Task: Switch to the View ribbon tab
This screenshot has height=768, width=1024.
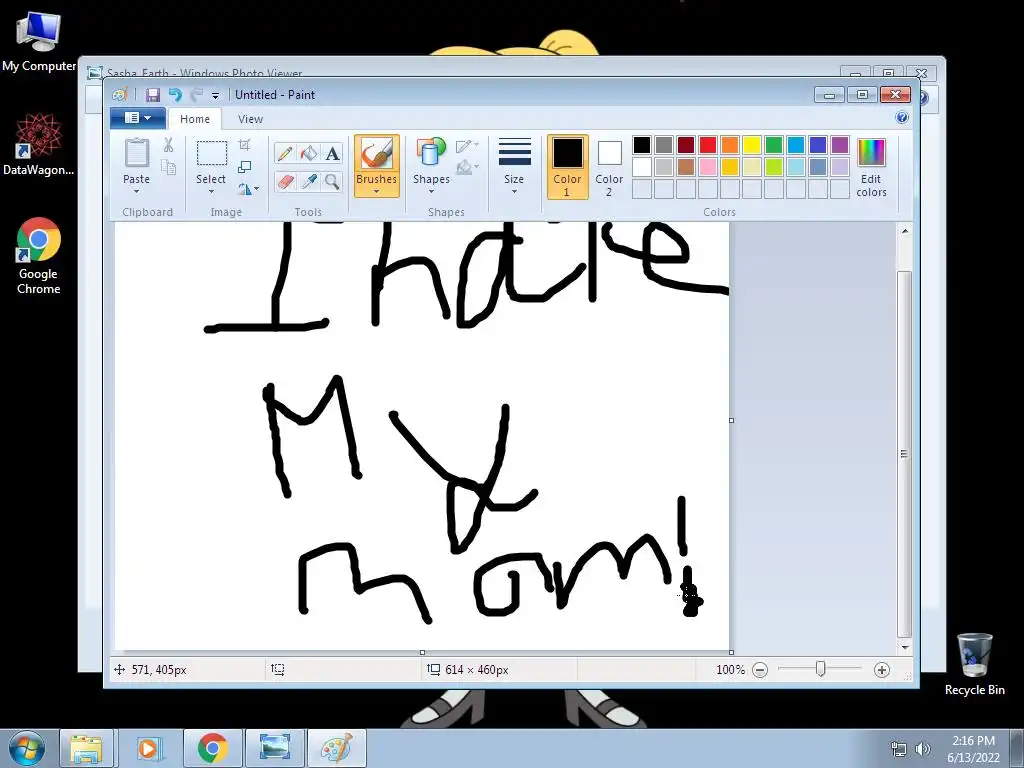Action: pyautogui.click(x=250, y=119)
